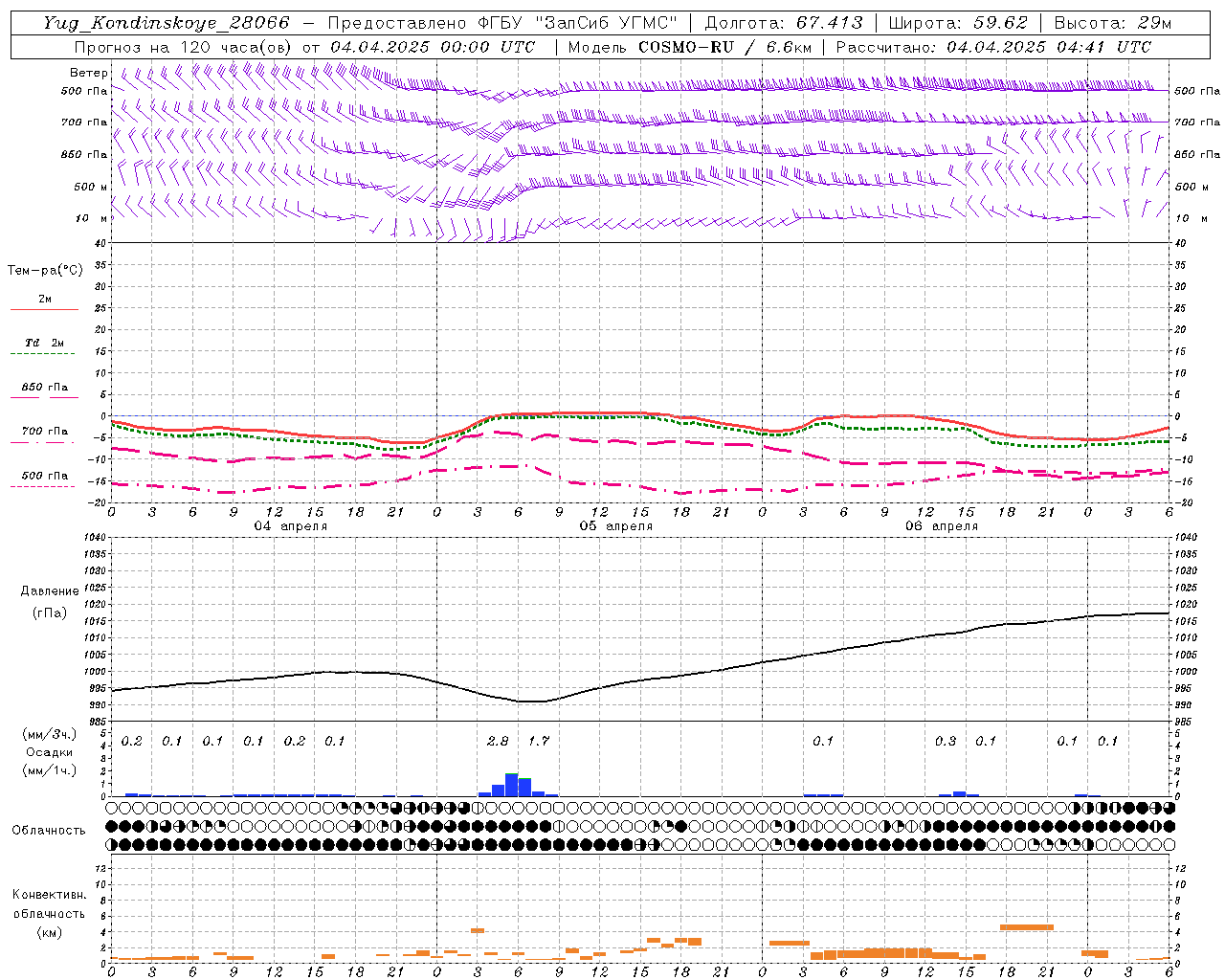Screen dimensions: 1225x980
Task: Click the 05 апреля date label
Action: (616, 525)
